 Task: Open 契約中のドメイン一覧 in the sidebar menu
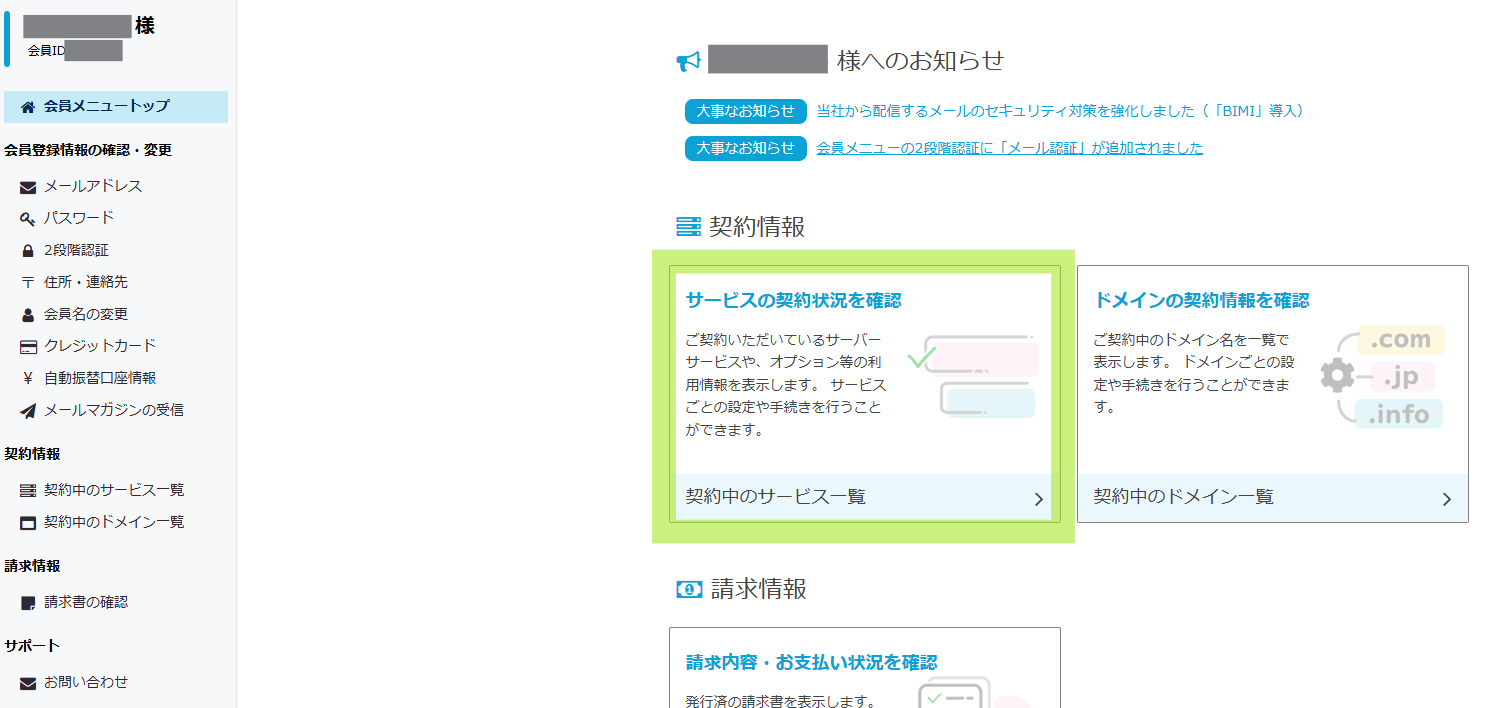(113, 522)
